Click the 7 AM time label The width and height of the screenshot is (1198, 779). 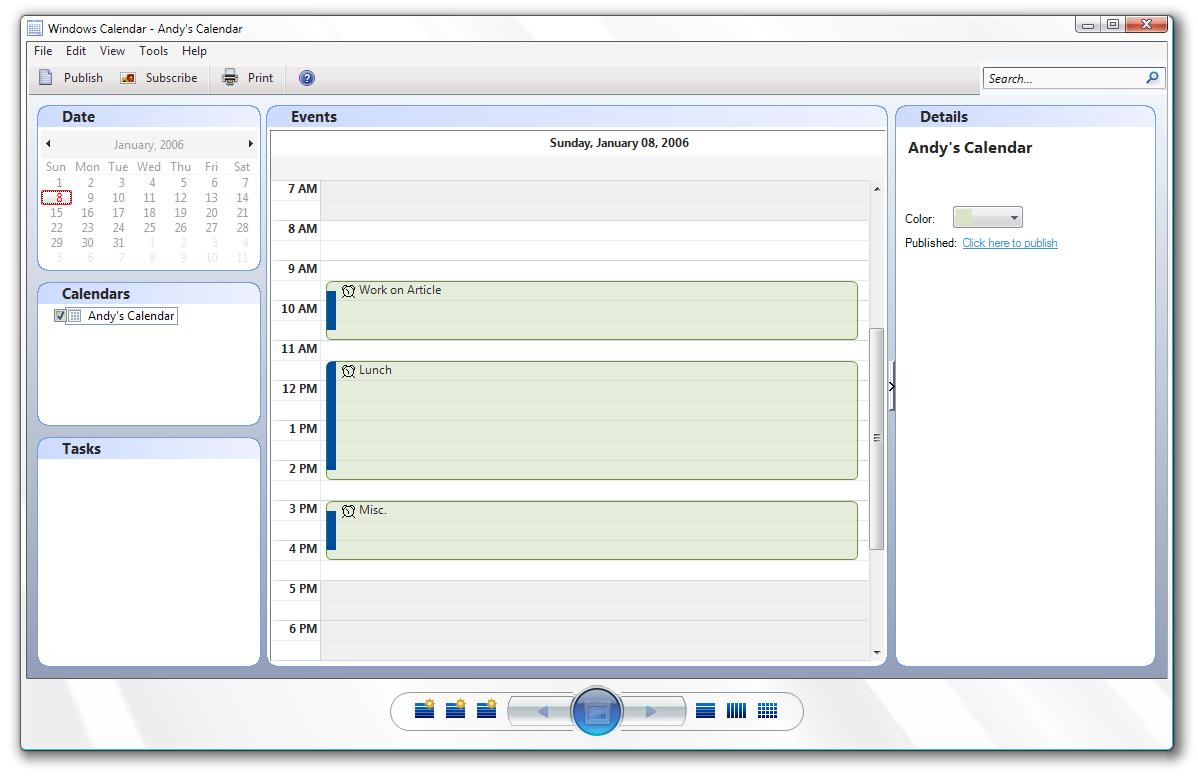[302, 189]
